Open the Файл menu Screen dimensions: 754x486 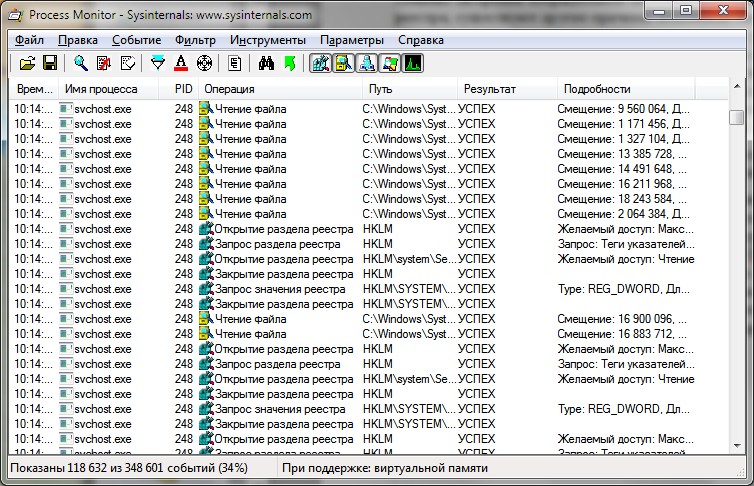pos(29,40)
